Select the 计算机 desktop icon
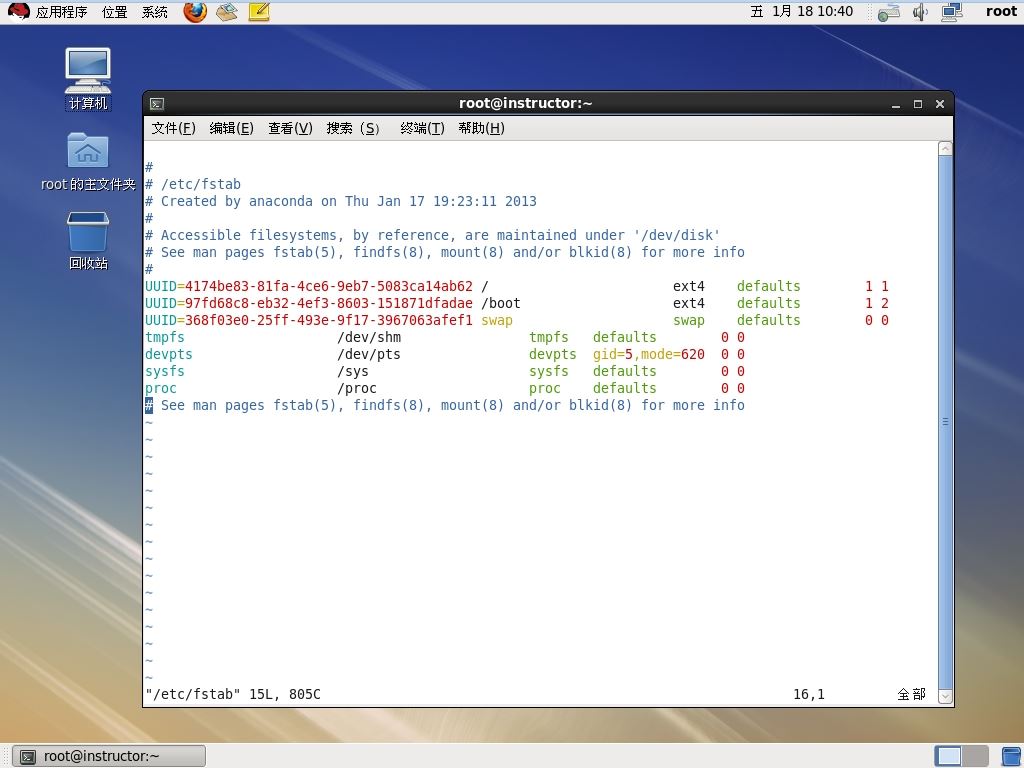The image size is (1024, 768). (88, 79)
